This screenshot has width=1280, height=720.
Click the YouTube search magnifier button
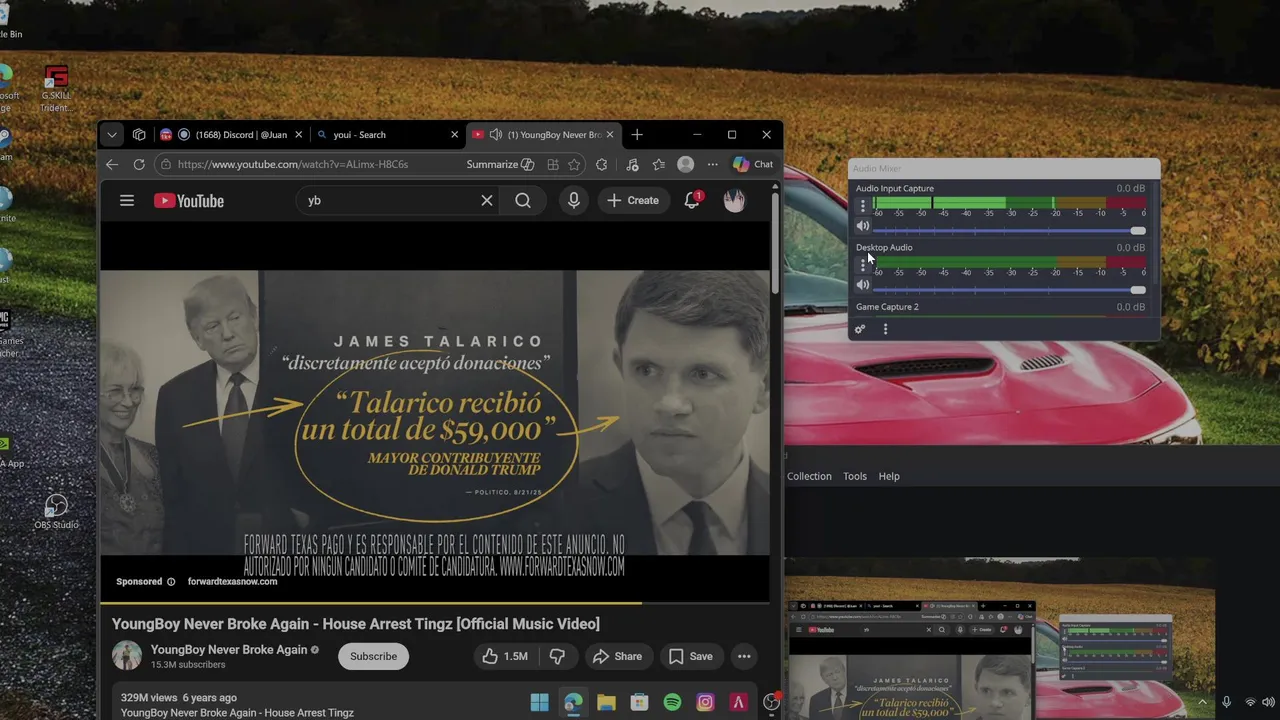click(523, 201)
